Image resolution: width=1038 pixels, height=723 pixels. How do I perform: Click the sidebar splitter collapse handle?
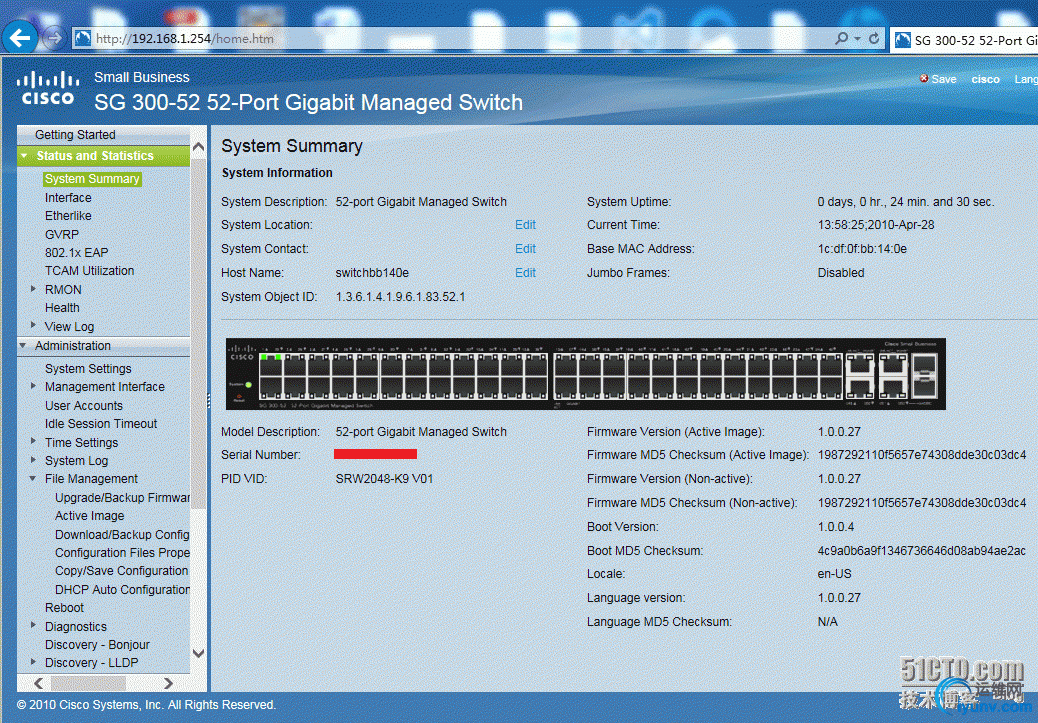pyautogui.click(x=209, y=401)
